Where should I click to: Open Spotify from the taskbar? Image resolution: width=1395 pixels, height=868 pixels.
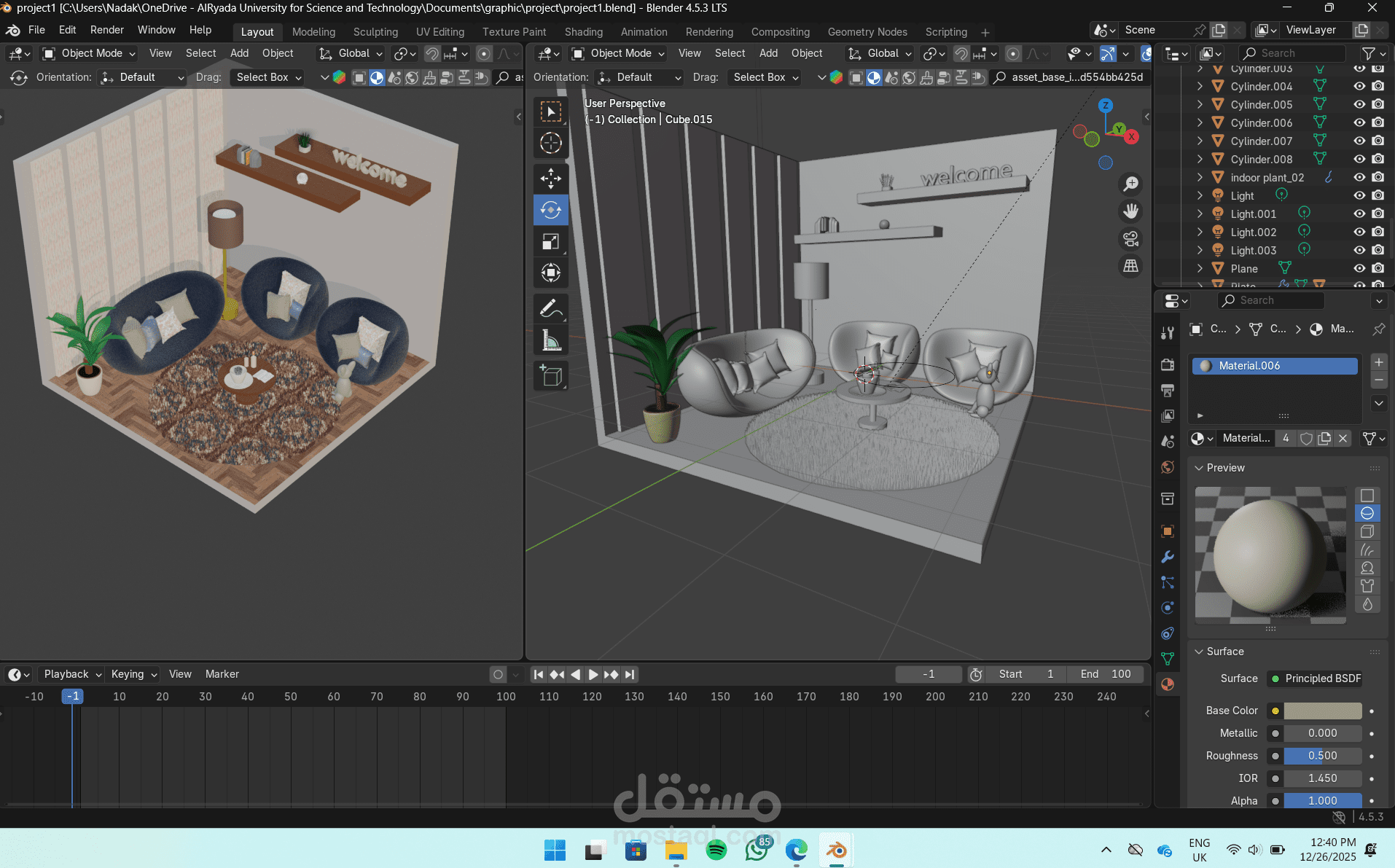pos(716,850)
